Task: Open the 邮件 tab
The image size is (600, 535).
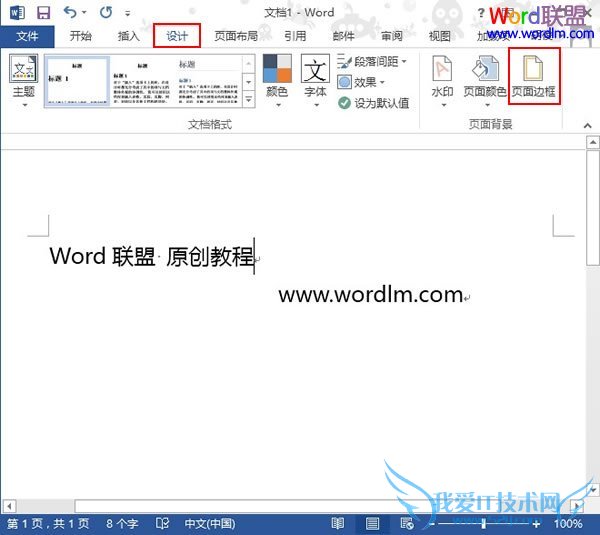Action: point(343,36)
